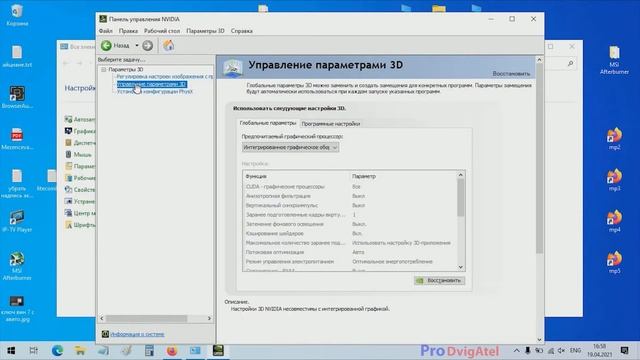Click the grey forward arrow button

pyautogui.click(x=148, y=45)
